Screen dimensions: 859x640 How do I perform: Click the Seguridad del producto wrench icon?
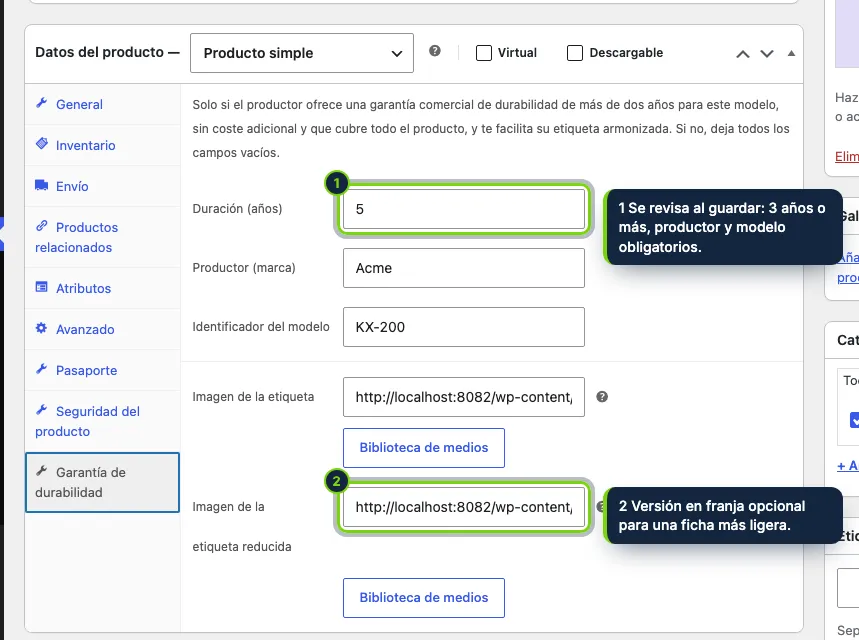tap(42, 409)
